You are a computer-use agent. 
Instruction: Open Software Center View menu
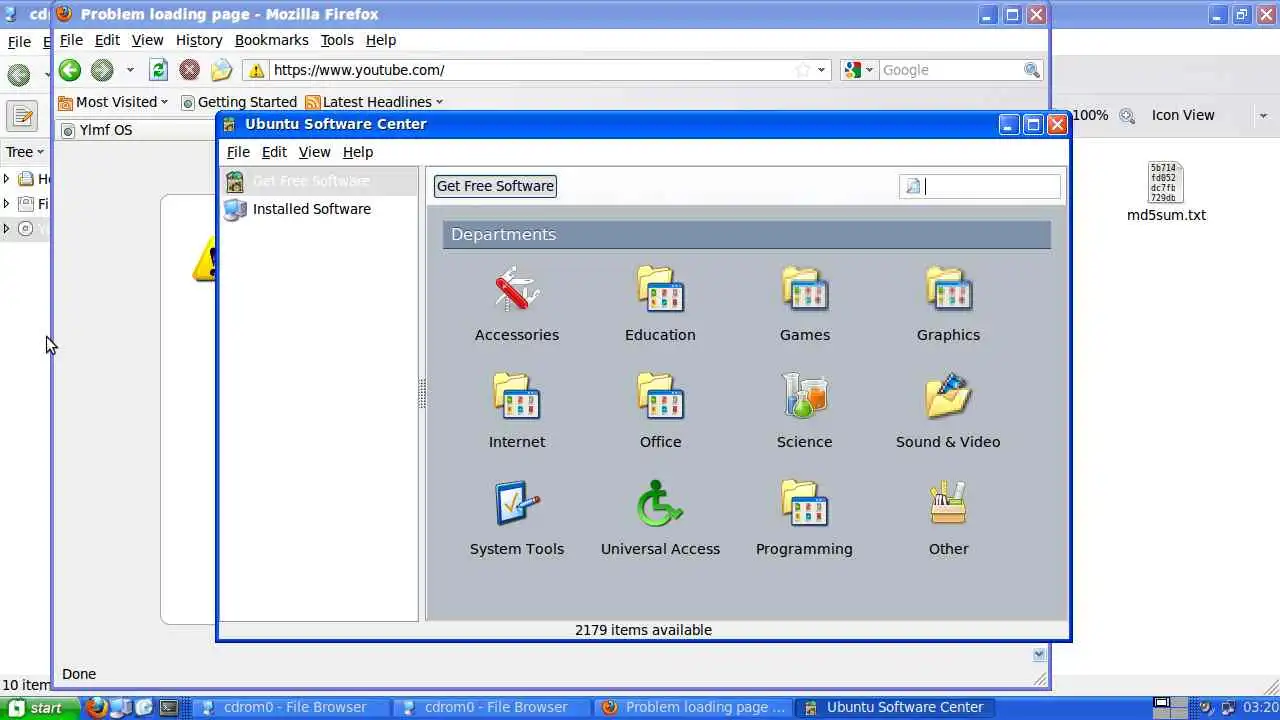(x=314, y=152)
